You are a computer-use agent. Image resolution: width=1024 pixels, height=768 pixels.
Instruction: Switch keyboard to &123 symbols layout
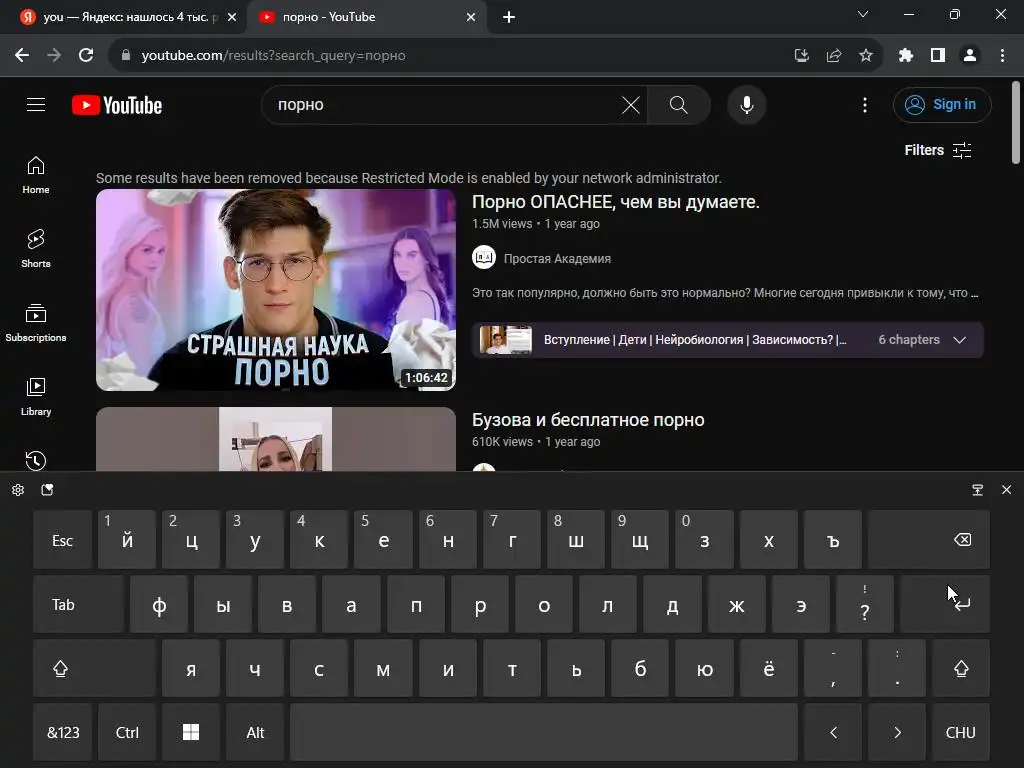point(63,732)
